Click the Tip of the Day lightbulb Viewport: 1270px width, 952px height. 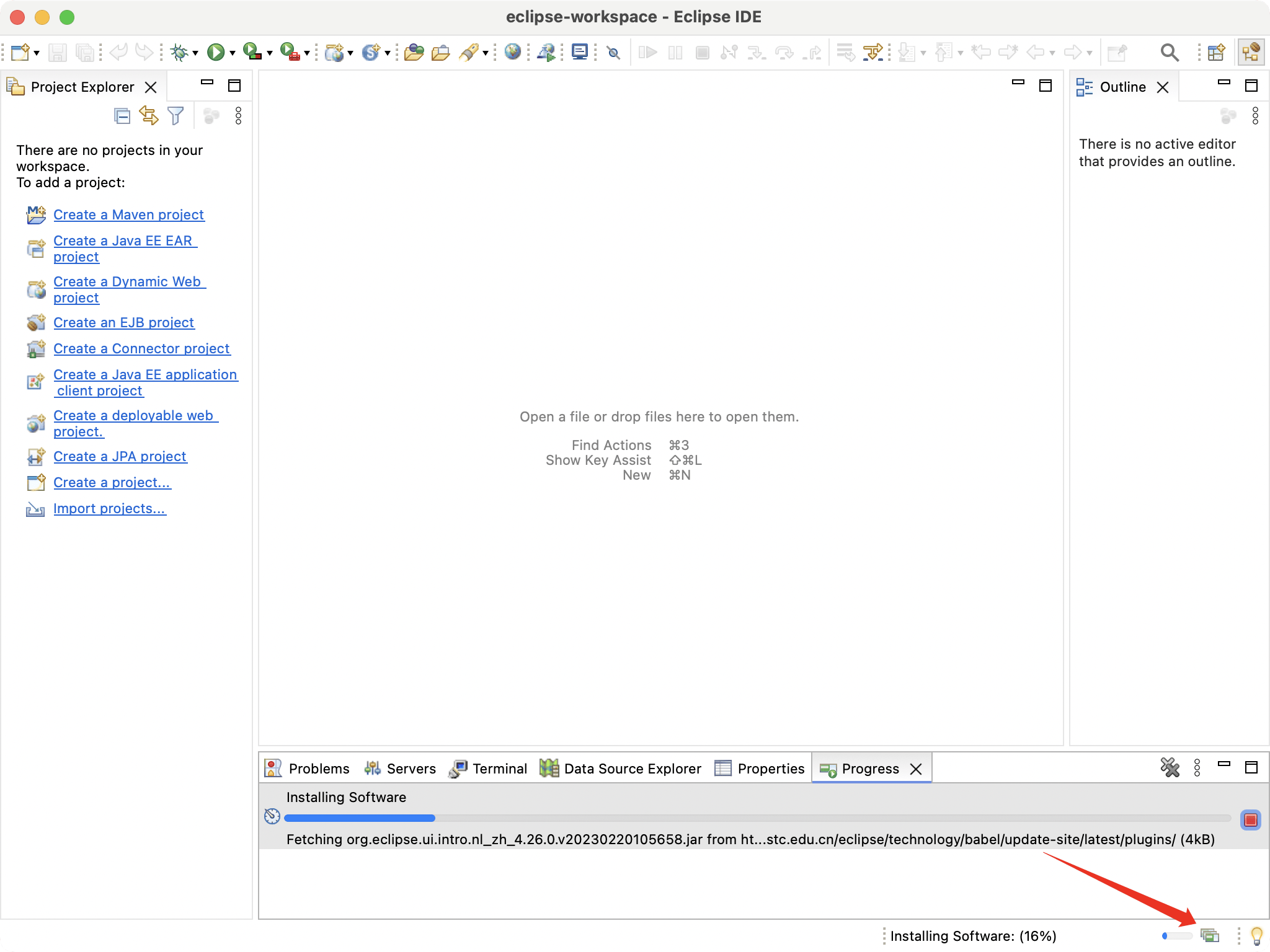(x=1256, y=935)
